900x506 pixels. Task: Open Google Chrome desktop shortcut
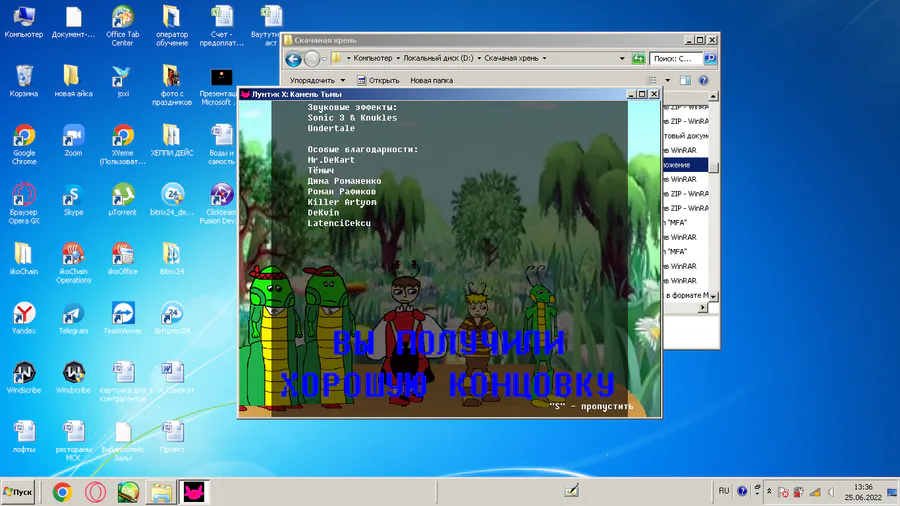coord(24,143)
